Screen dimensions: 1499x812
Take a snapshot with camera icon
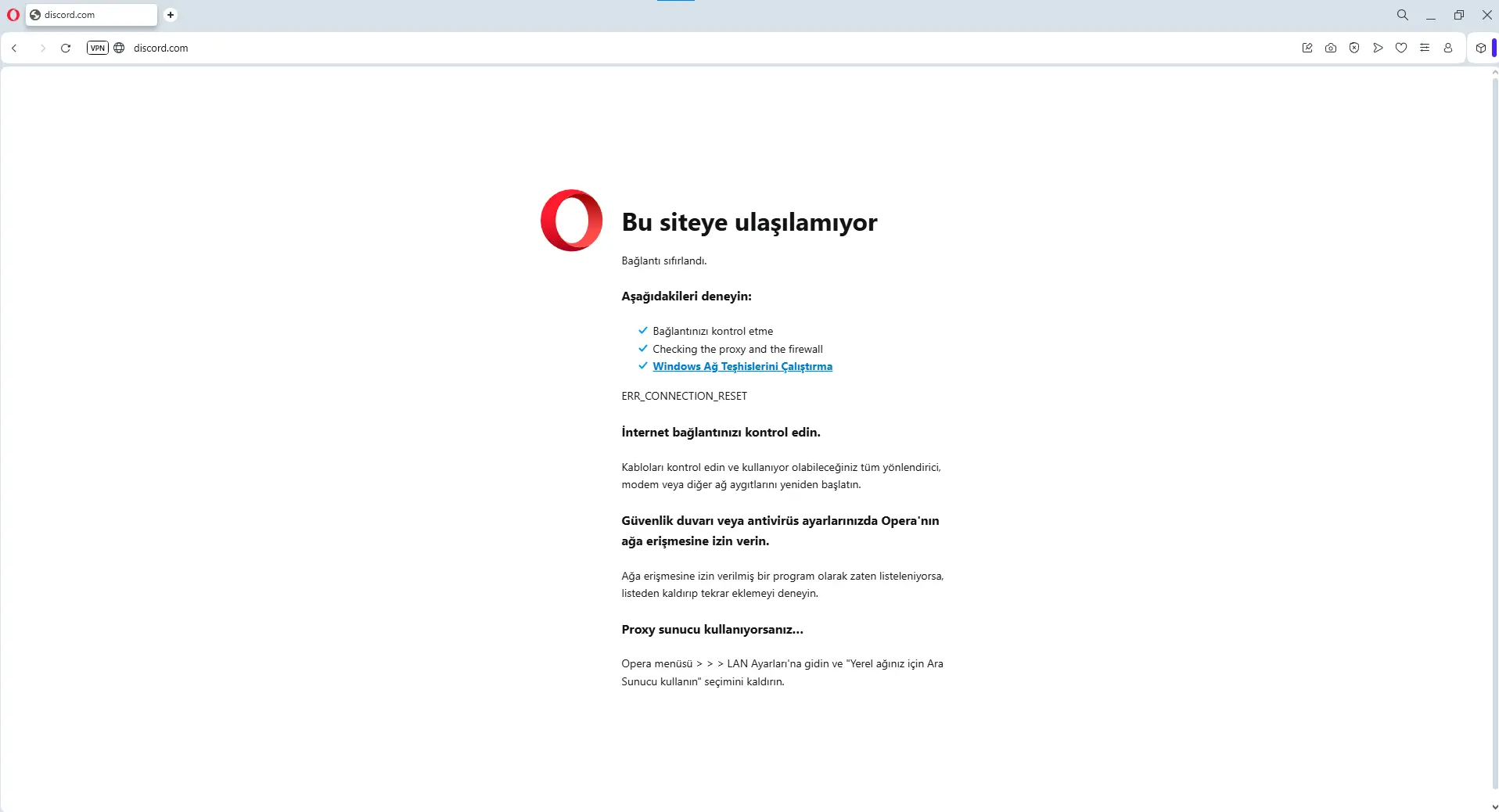point(1331,48)
